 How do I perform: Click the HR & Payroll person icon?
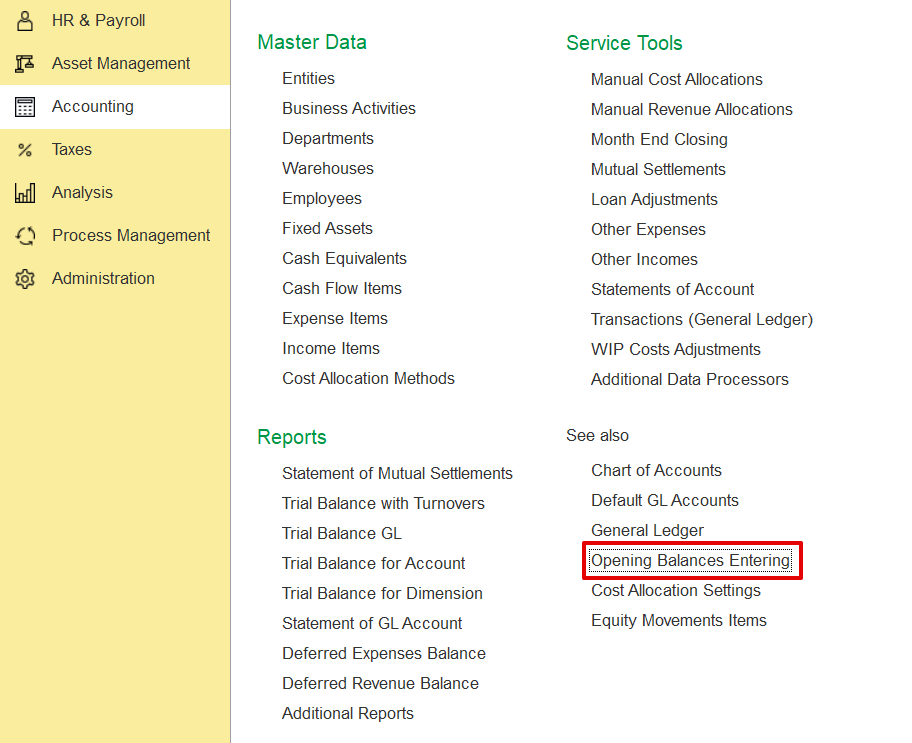pyautogui.click(x=25, y=21)
